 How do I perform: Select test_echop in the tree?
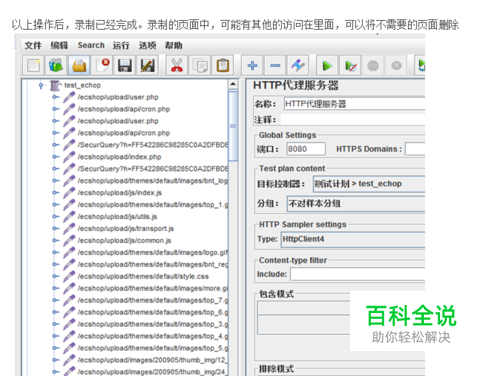click(x=82, y=85)
